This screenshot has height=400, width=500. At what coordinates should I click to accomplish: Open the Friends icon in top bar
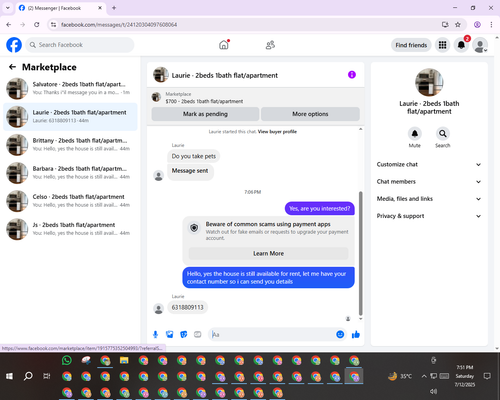(x=270, y=45)
